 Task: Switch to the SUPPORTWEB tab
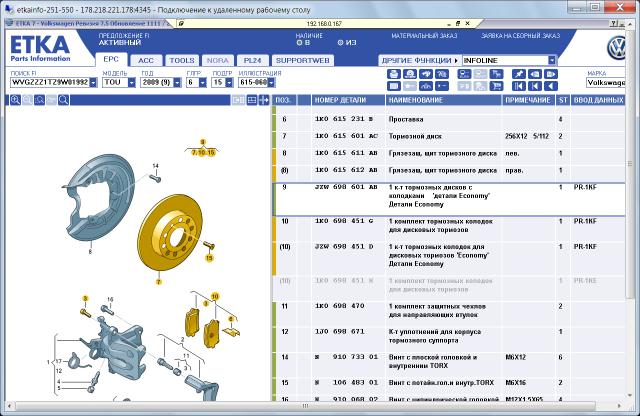click(302, 60)
